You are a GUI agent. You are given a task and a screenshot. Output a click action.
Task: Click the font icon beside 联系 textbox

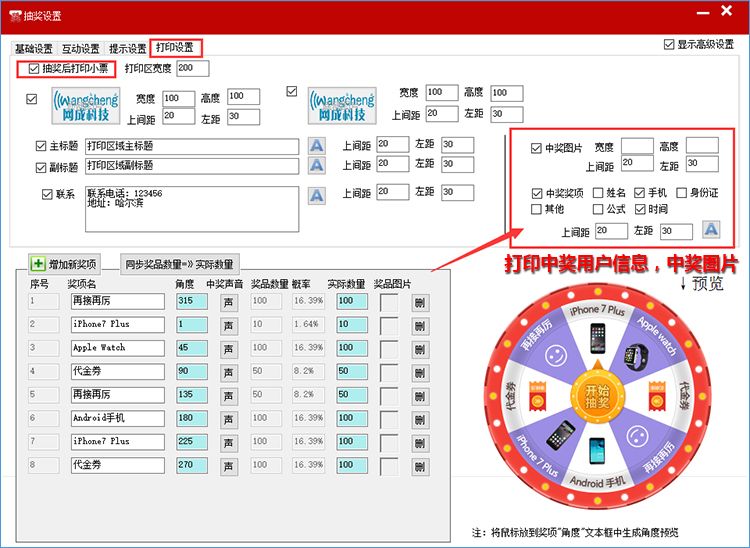(316, 195)
